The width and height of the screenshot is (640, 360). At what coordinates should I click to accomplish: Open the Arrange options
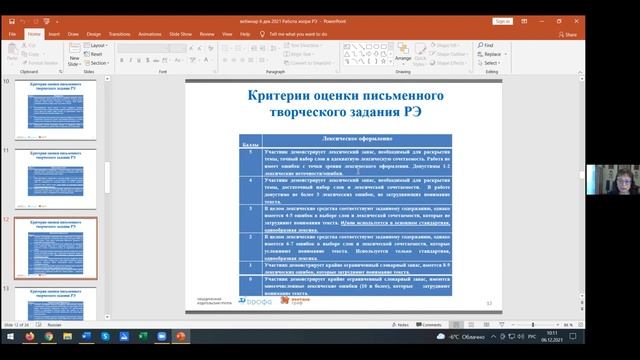click(x=403, y=52)
